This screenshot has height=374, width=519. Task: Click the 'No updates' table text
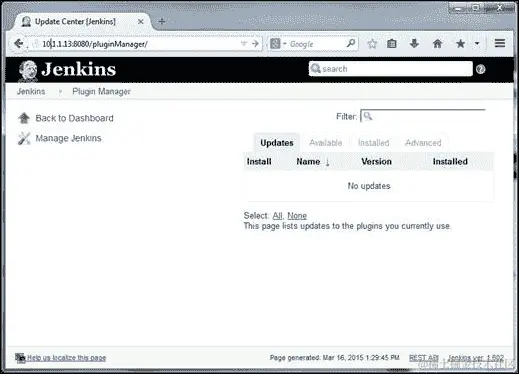[x=369, y=186]
